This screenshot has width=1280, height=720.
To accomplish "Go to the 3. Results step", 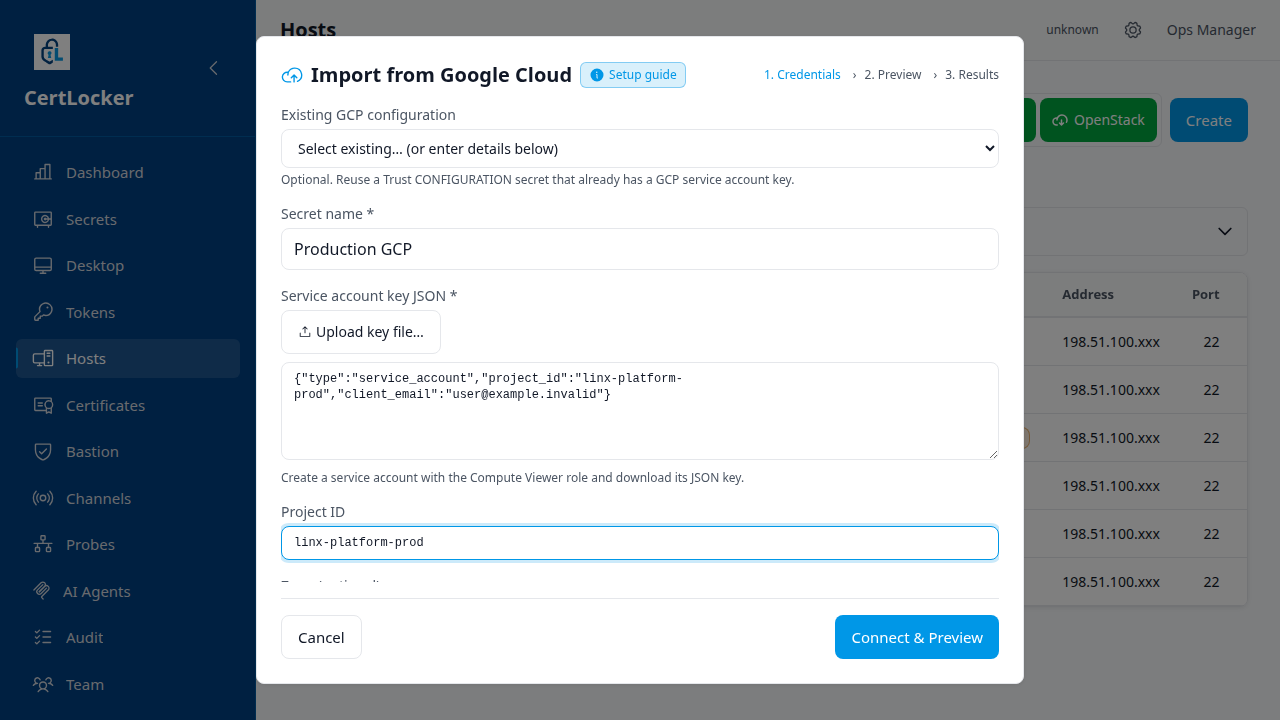I will point(972,75).
